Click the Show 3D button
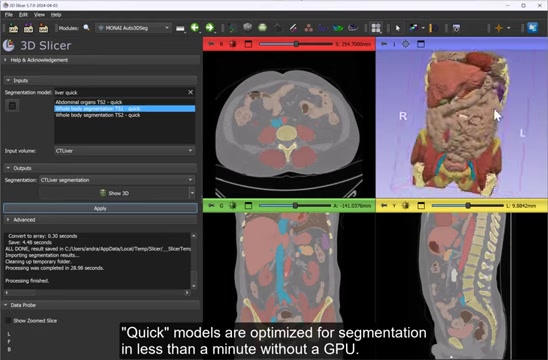 (x=114, y=193)
